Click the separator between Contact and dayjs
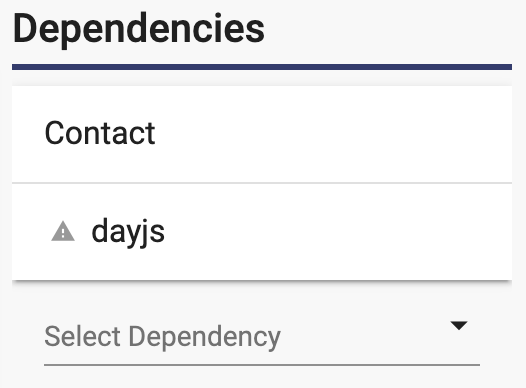This screenshot has width=526, height=388. tap(262, 183)
